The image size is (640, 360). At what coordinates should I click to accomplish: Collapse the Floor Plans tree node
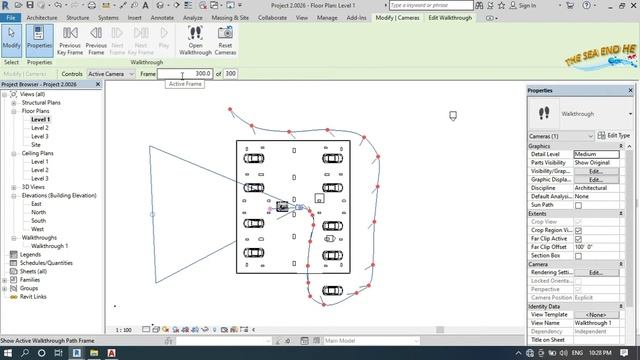click(14, 111)
